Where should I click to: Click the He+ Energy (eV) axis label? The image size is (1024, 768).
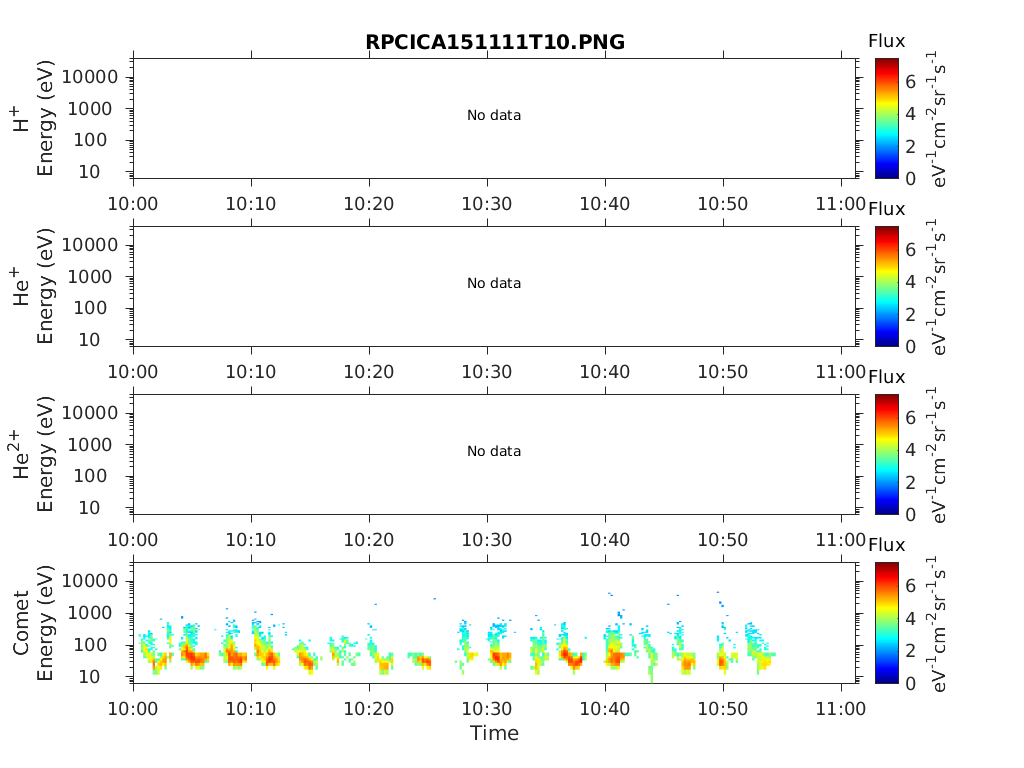pos(33,286)
